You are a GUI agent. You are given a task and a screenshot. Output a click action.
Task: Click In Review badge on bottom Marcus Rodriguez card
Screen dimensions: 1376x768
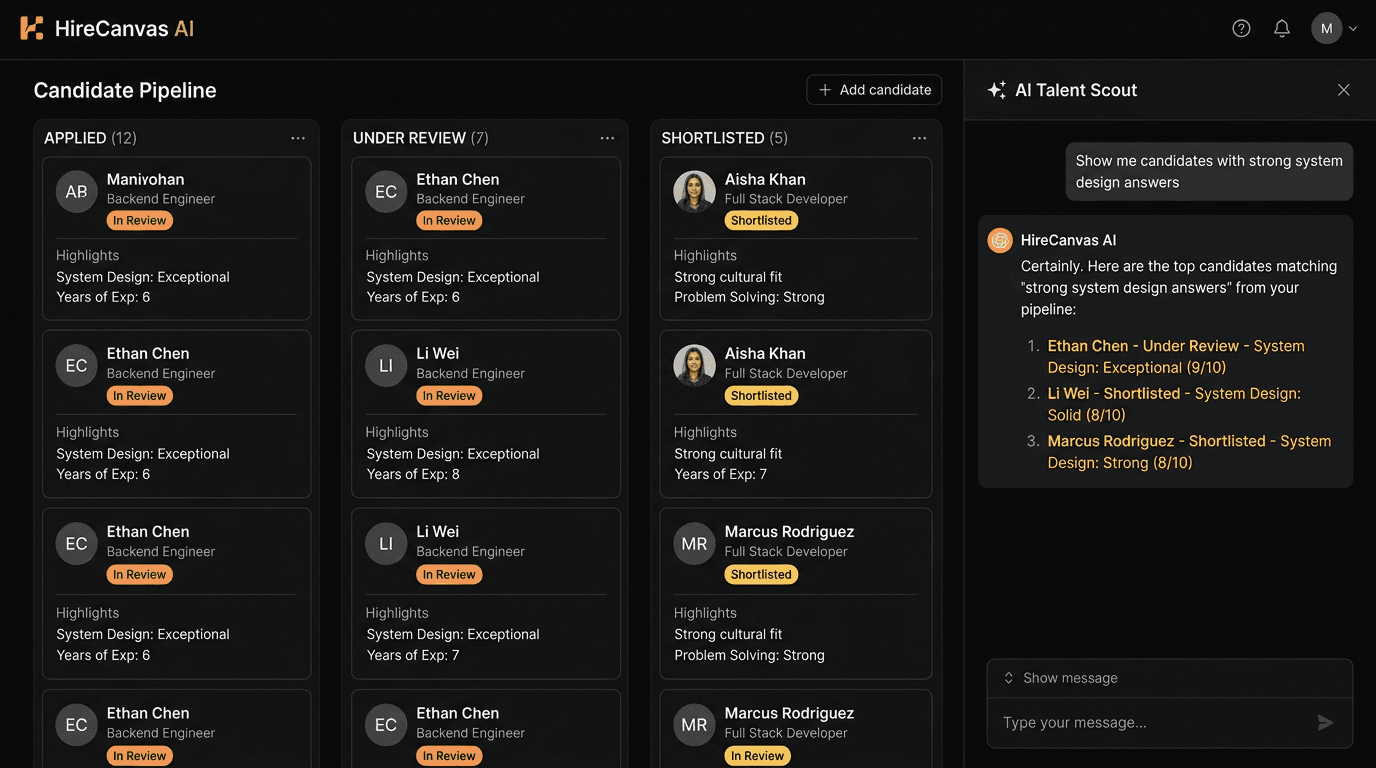point(757,756)
